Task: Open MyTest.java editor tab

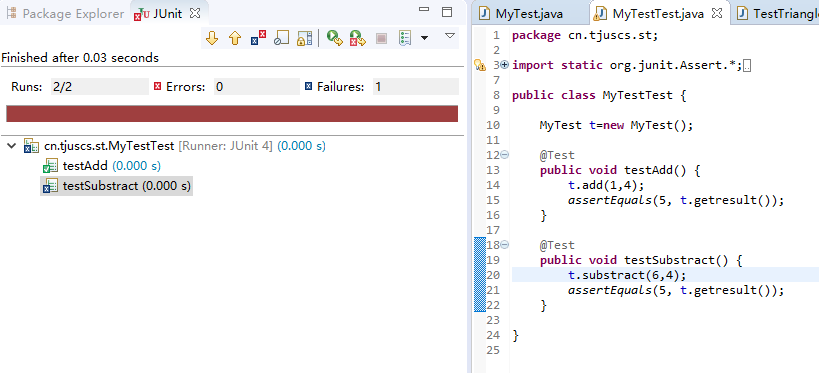Action: (x=530, y=14)
